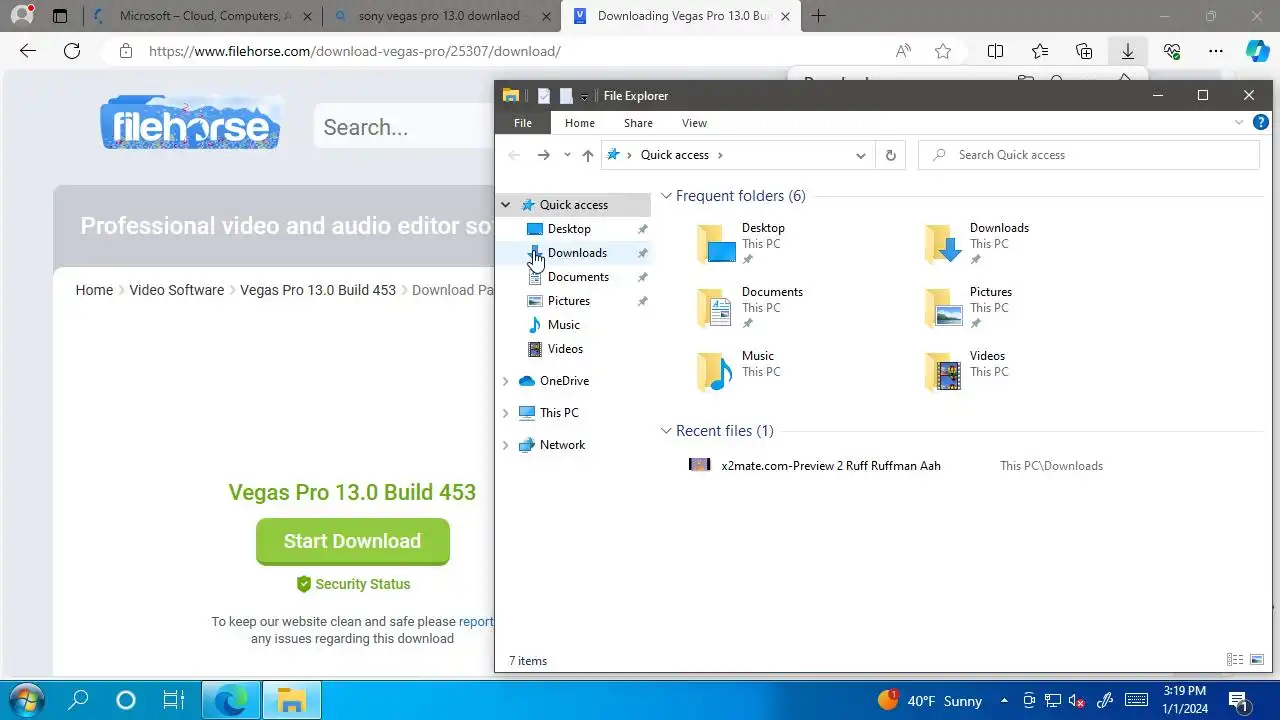Image resolution: width=1280 pixels, height=720 pixels.
Task: Open Edge browser essentials icon
Action: point(1172,51)
